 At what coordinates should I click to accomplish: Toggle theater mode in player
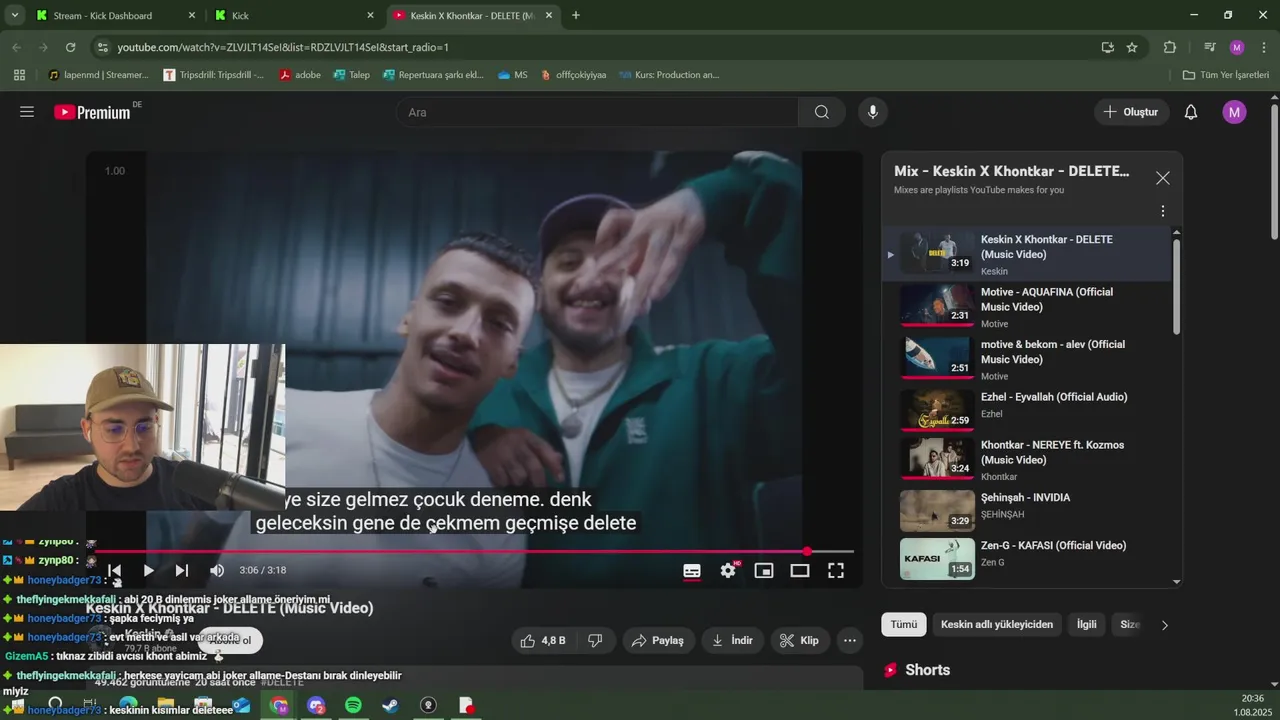point(800,570)
